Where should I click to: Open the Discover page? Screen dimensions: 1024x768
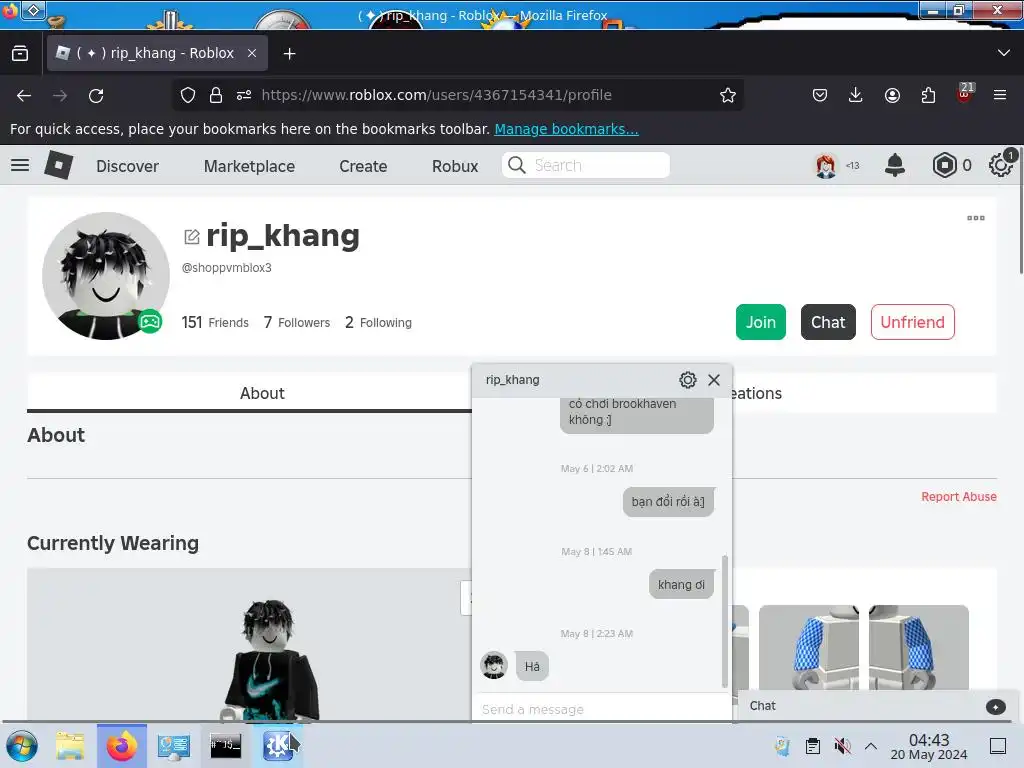127,166
